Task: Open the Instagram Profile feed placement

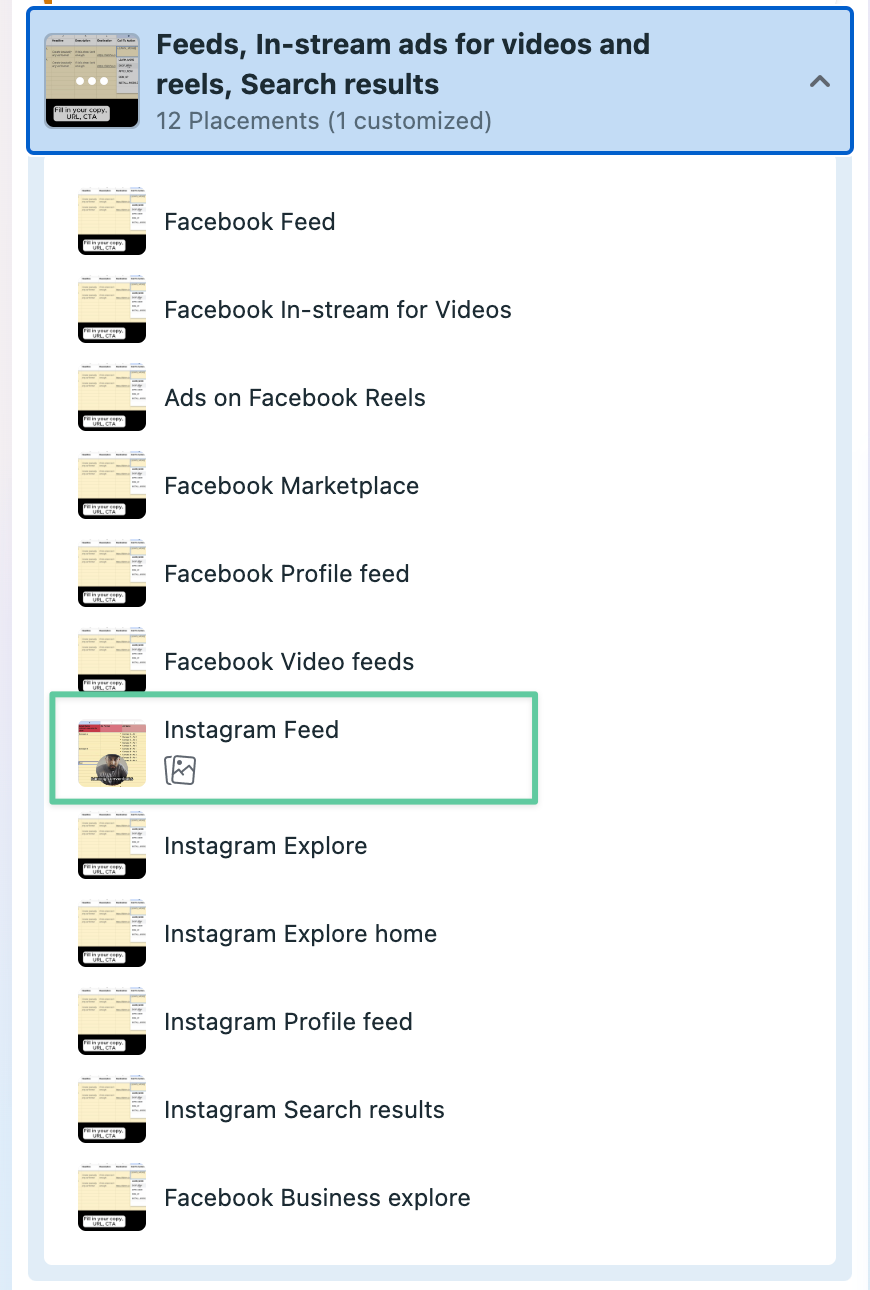Action: pos(288,1022)
